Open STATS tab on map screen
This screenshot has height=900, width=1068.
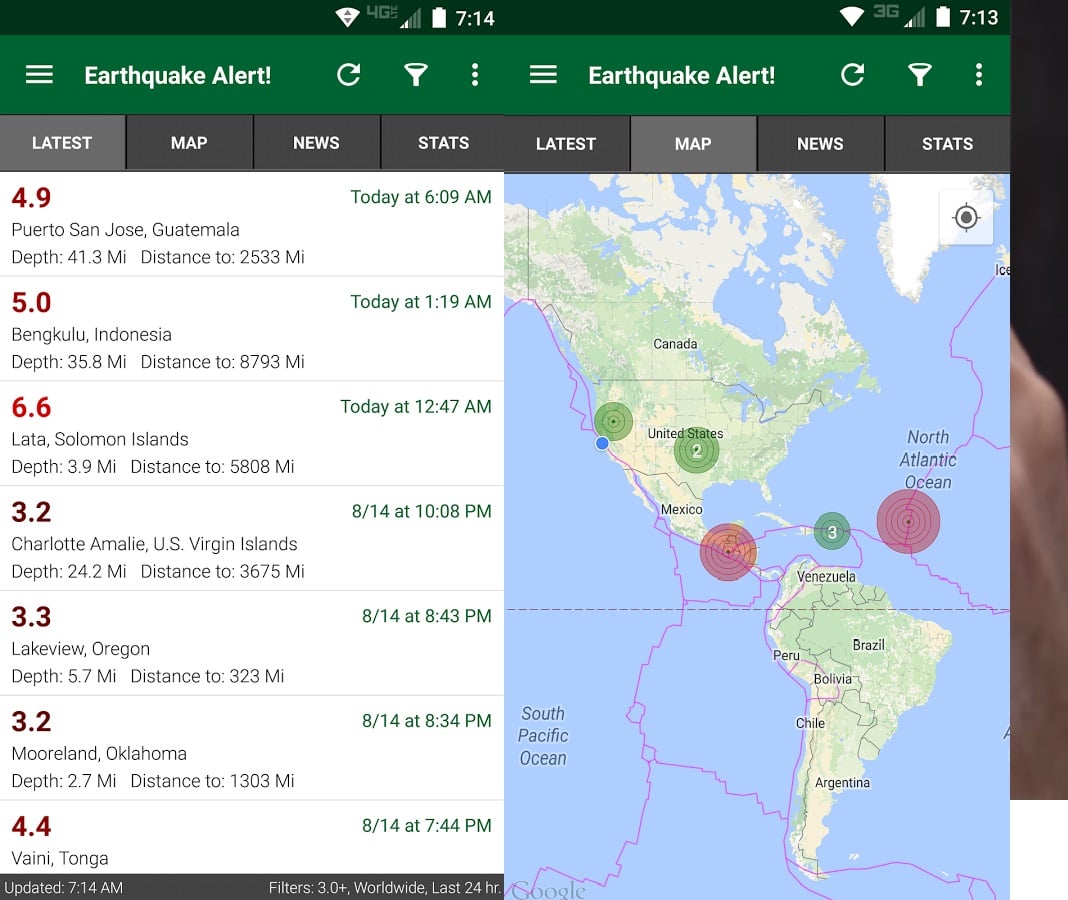point(947,144)
